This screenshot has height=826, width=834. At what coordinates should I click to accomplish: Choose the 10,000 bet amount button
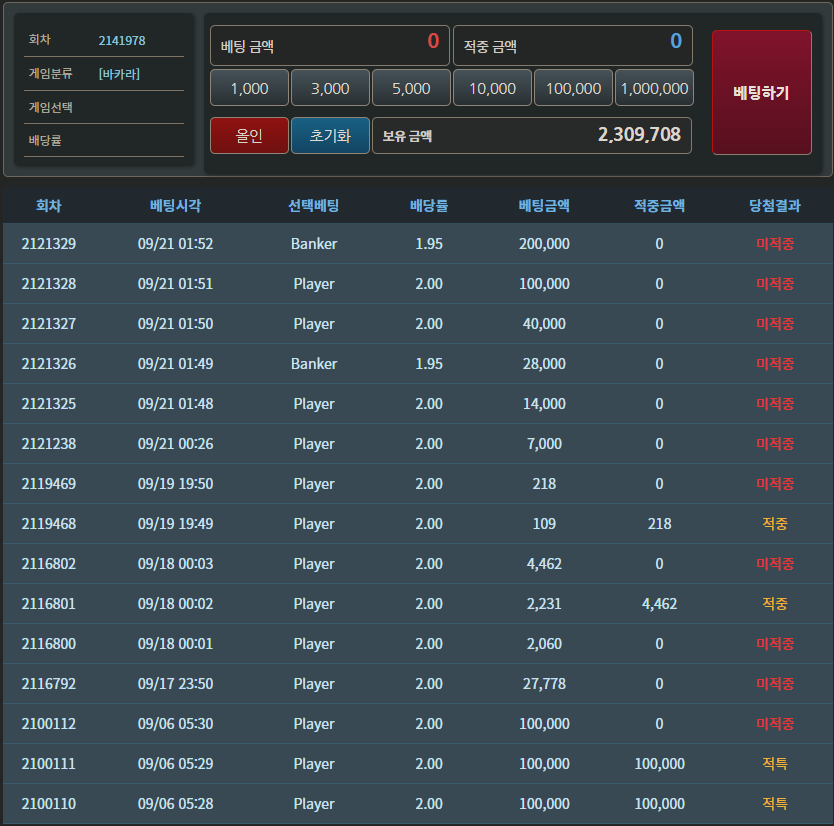point(493,88)
